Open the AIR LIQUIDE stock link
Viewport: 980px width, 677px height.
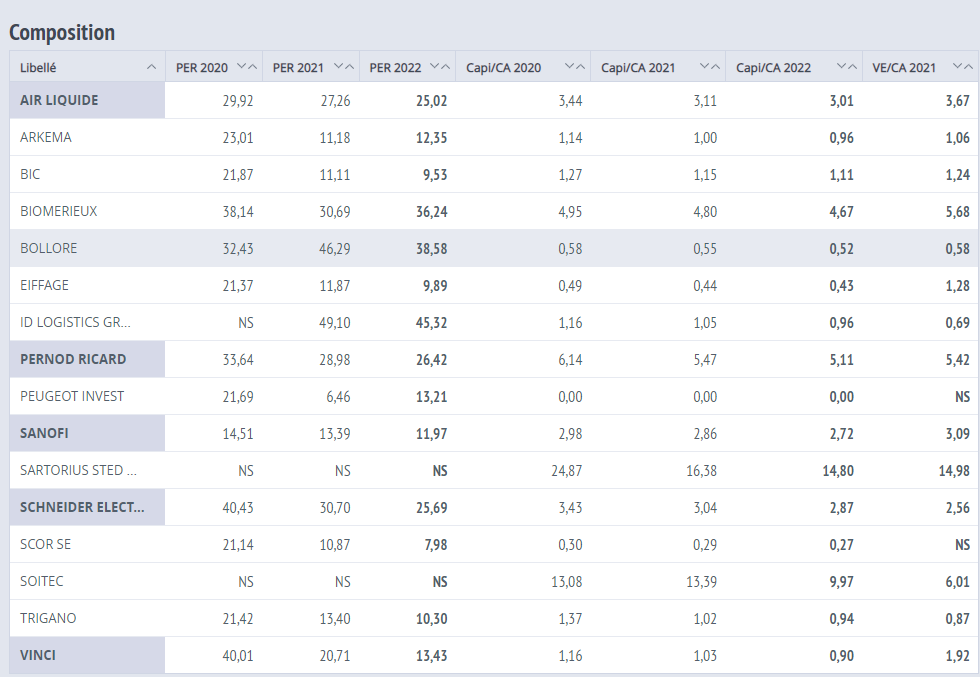59,100
